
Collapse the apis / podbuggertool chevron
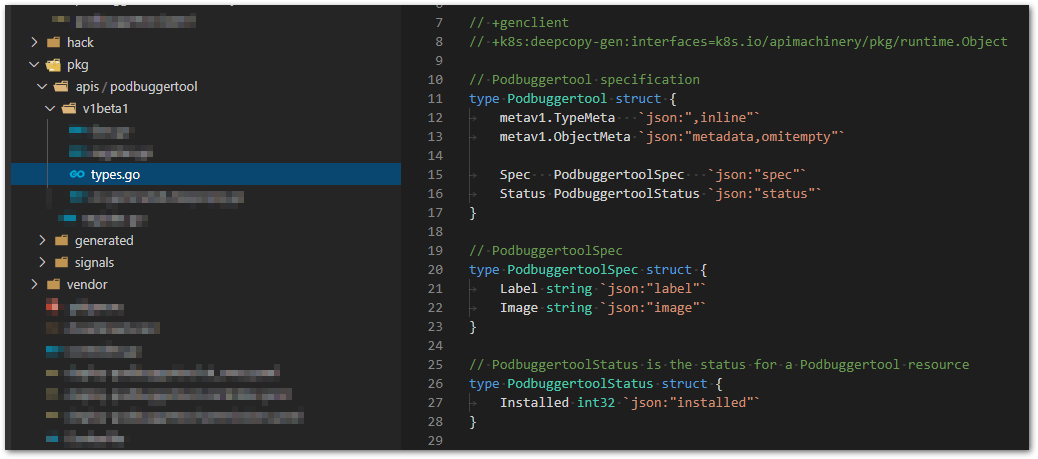(42, 87)
